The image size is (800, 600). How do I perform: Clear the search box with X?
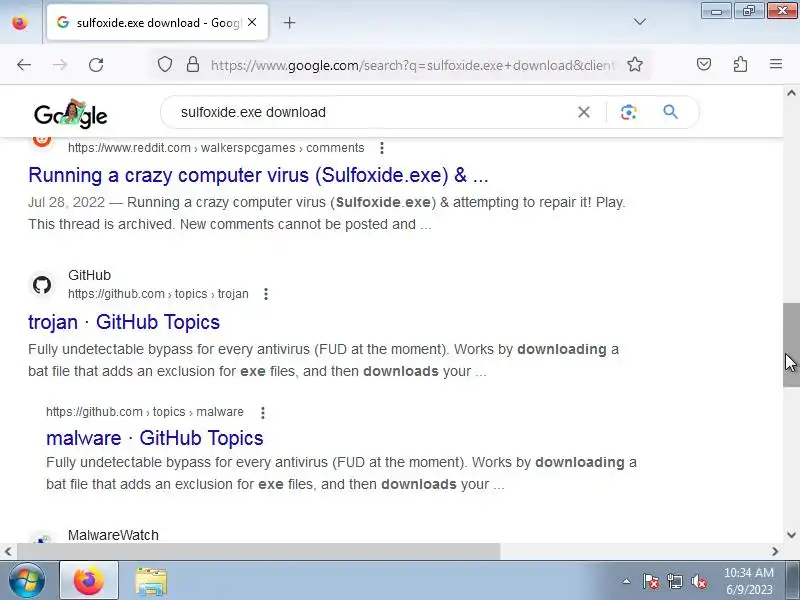[584, 112]
